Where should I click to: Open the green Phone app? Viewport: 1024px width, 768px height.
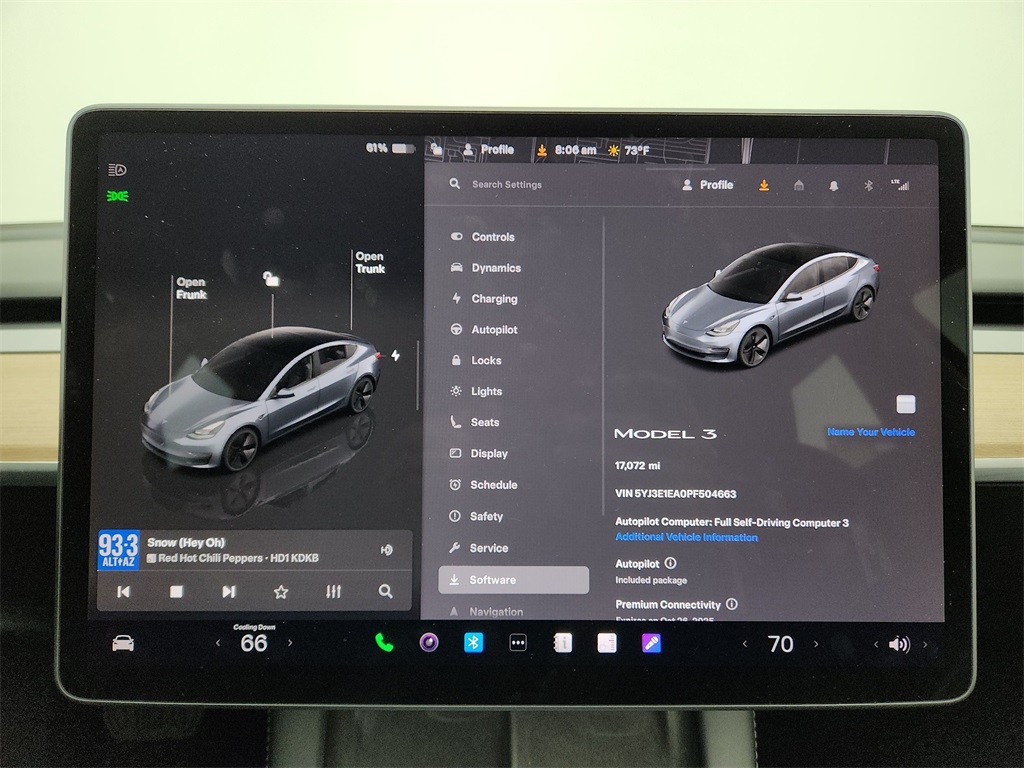click(x=384, y=643)
